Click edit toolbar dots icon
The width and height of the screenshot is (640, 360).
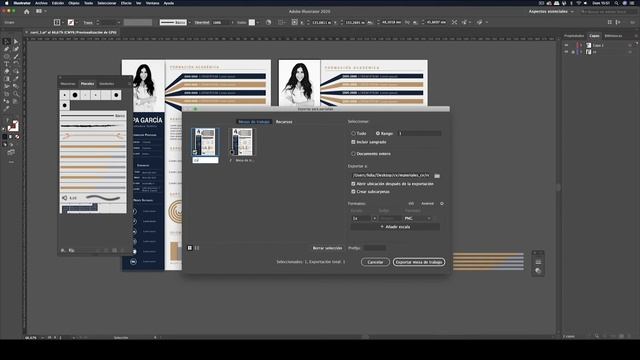pos(11,162)
